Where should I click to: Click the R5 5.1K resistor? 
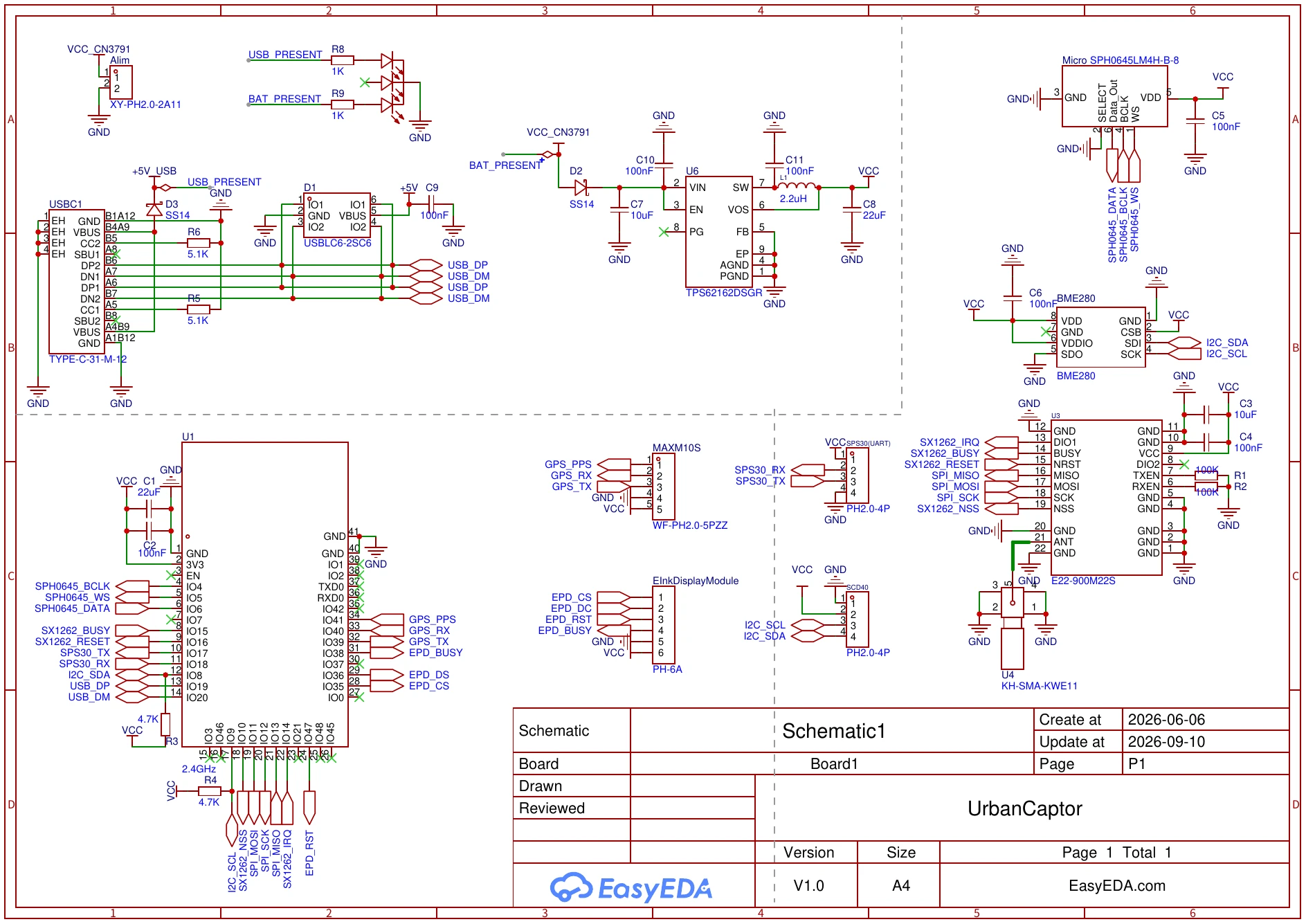click(x=199, y=309)
